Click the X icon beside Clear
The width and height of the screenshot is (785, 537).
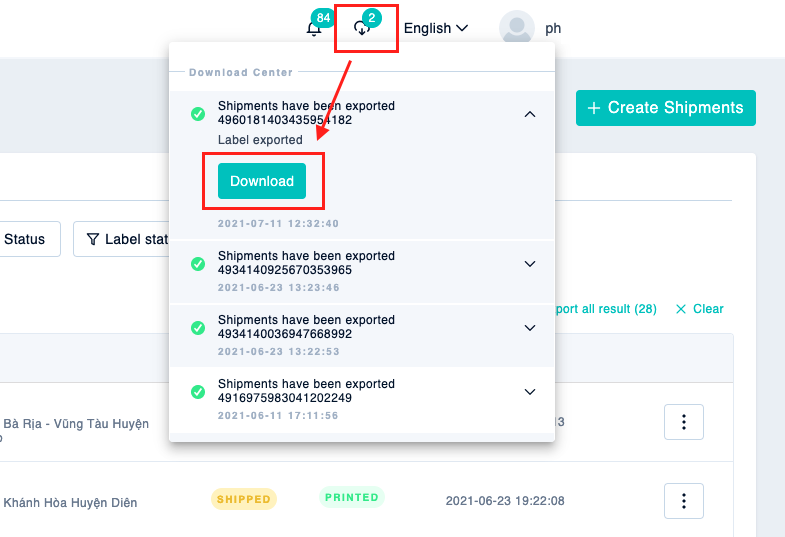pyautogui.click(x=681, y=309)
